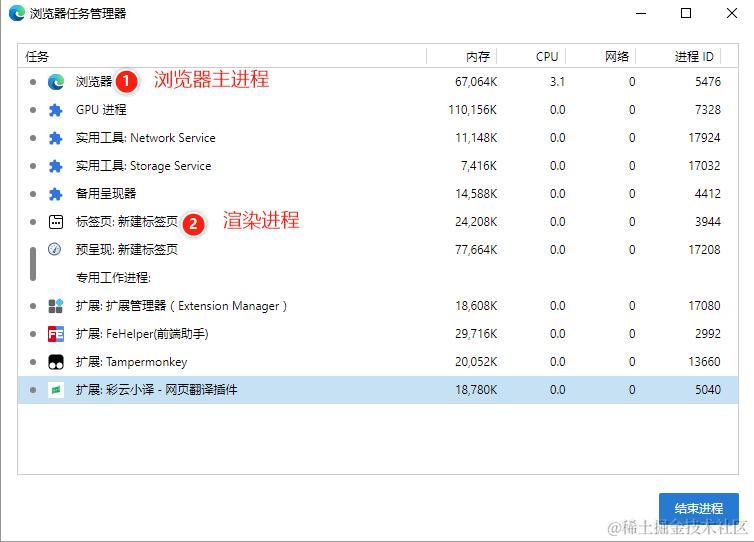Click CPU value 3.1

tap(557, 82)
